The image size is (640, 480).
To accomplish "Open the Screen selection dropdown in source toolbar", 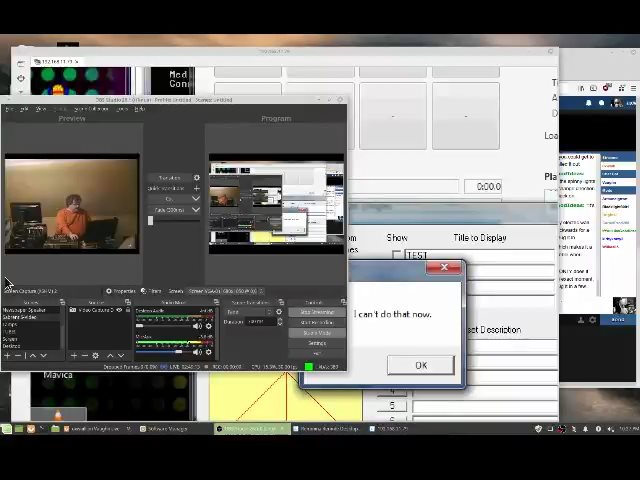I will 226,291.
